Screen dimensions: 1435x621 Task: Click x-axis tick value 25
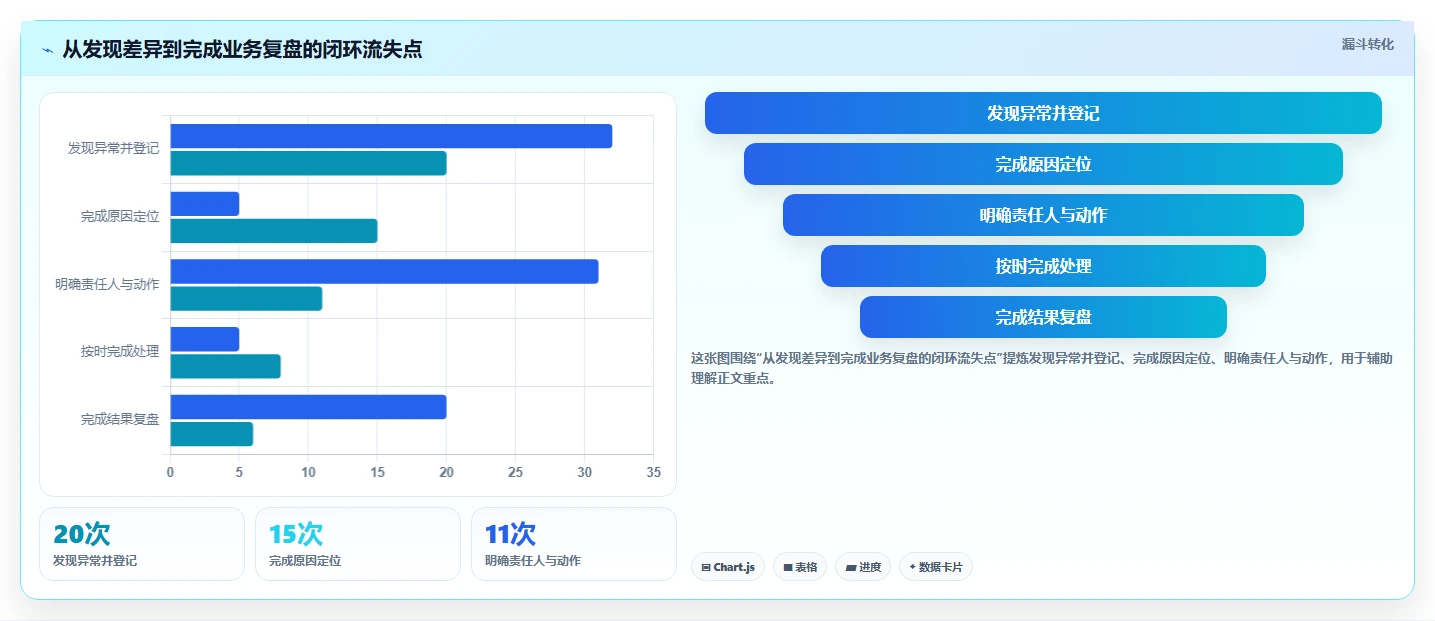516,472
